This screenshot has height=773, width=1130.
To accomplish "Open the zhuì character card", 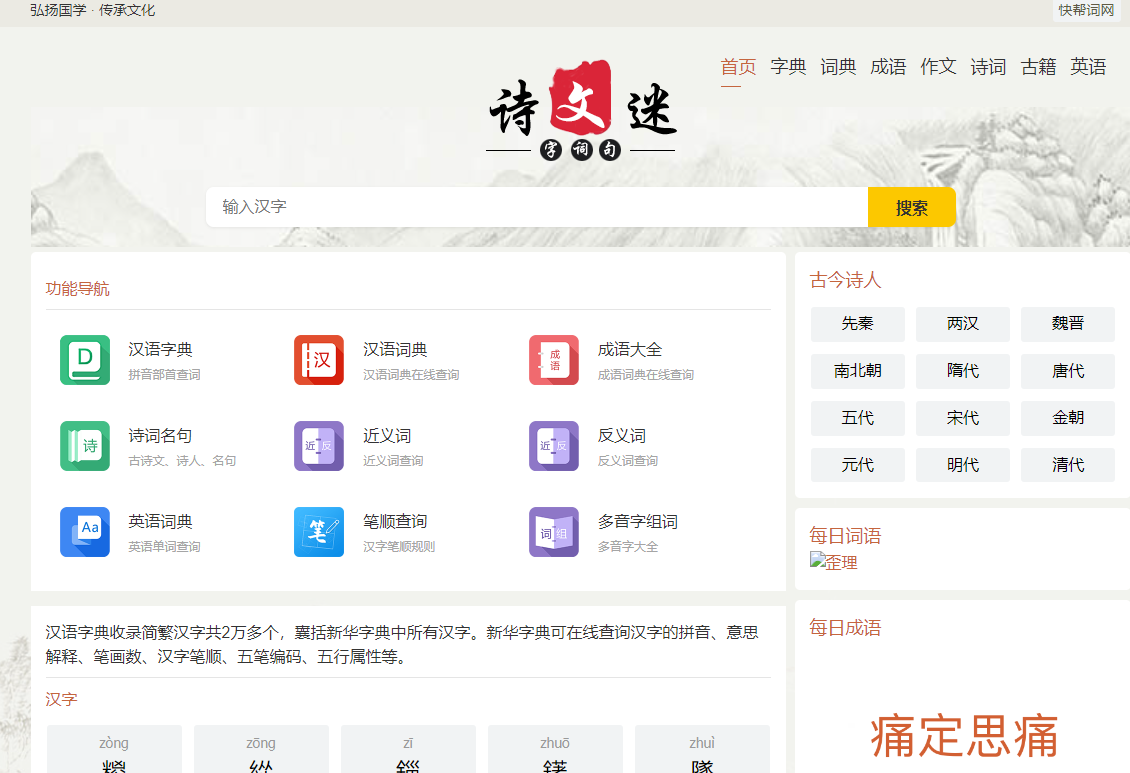I will coord(702,749).
